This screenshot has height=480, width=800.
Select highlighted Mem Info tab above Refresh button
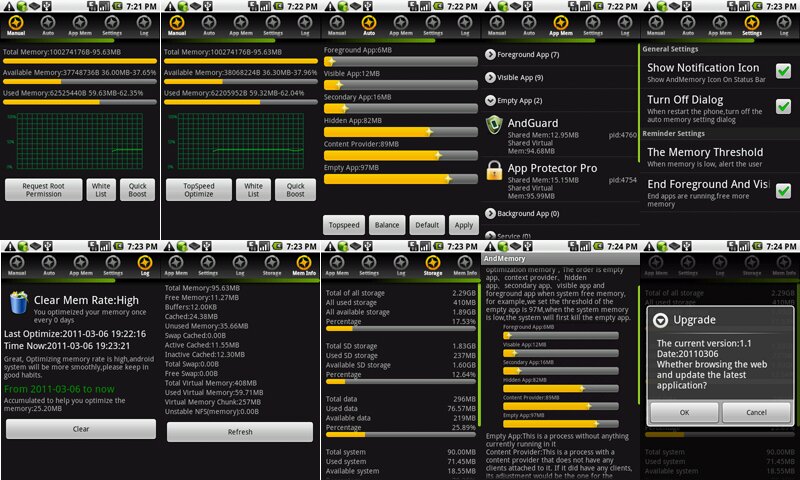coord(304,266)
